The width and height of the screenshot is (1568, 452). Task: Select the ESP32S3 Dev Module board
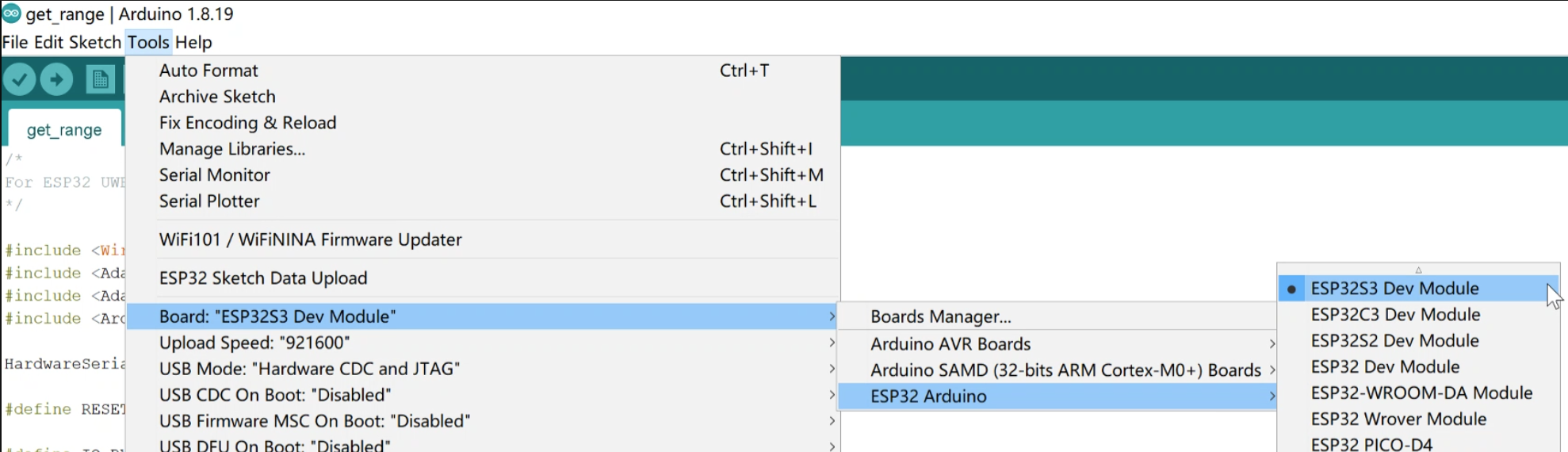(x=1418, y=289)
